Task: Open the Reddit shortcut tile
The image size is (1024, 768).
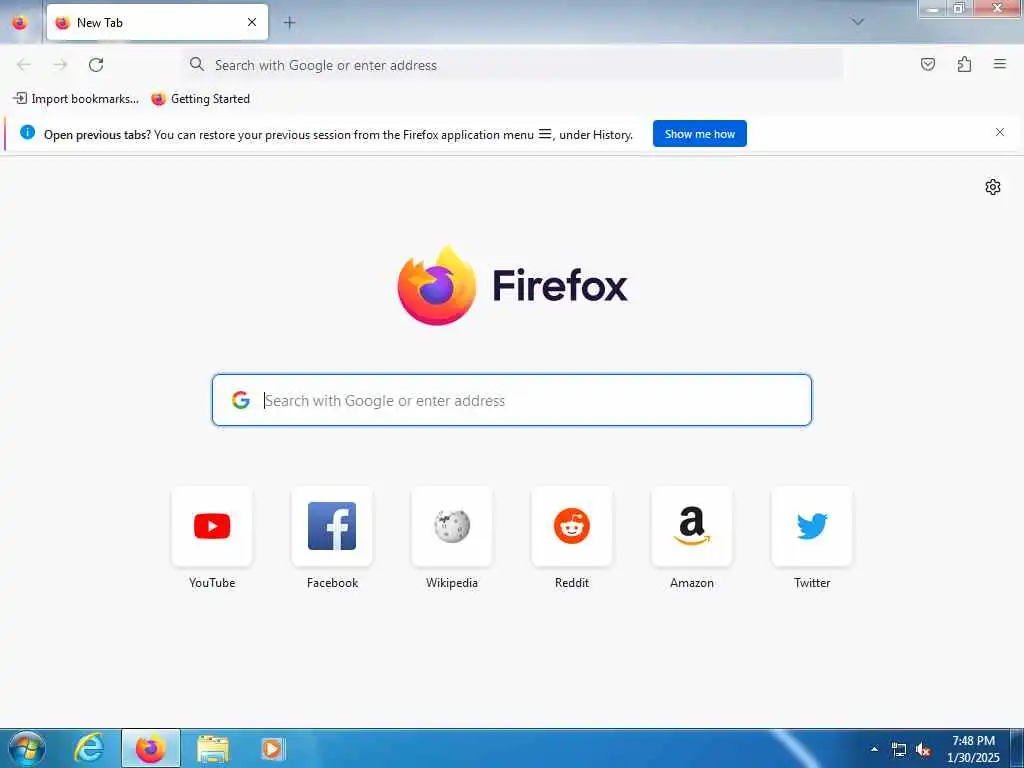Action: (x=572, y=526)
